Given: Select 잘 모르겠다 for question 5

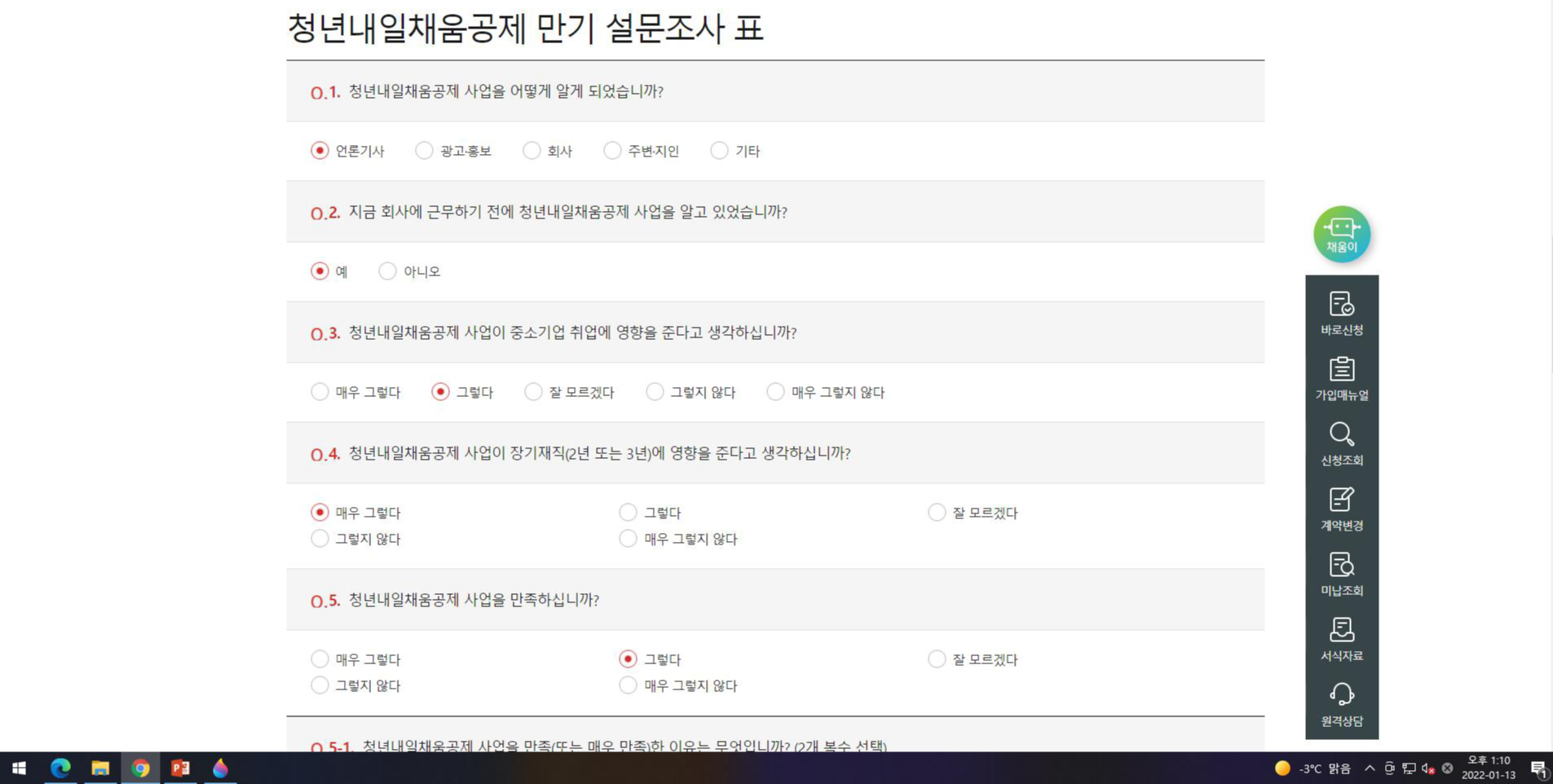Looking at the screenshot, I should click(x=937, y=658).
